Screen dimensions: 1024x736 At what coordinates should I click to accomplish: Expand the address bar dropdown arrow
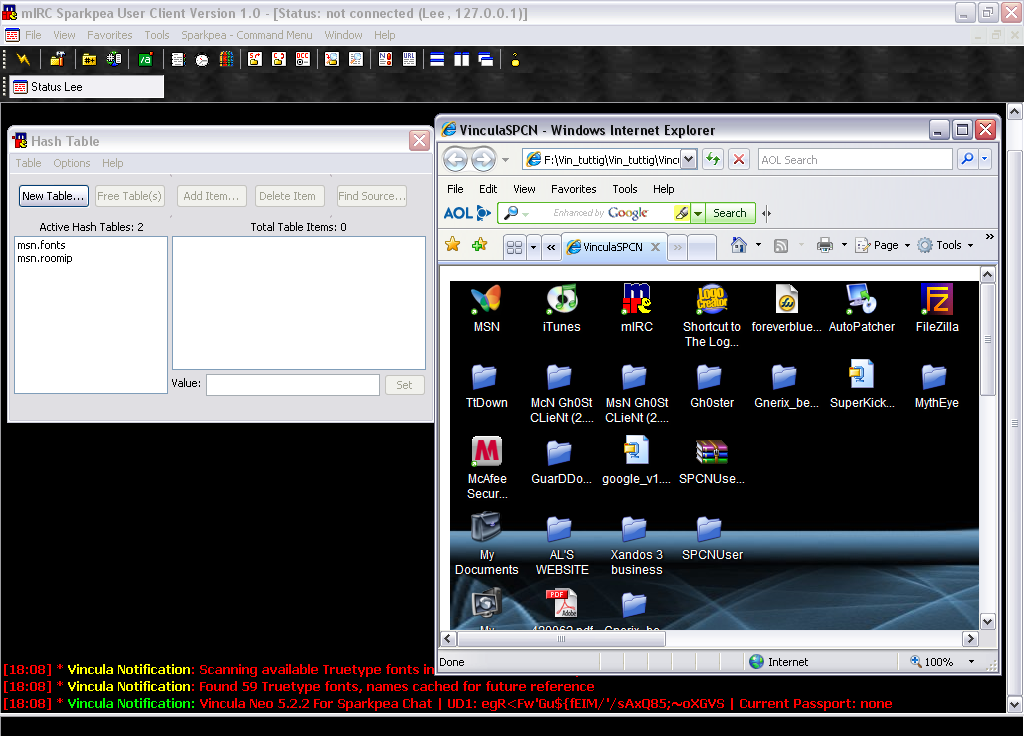(688, 159)
